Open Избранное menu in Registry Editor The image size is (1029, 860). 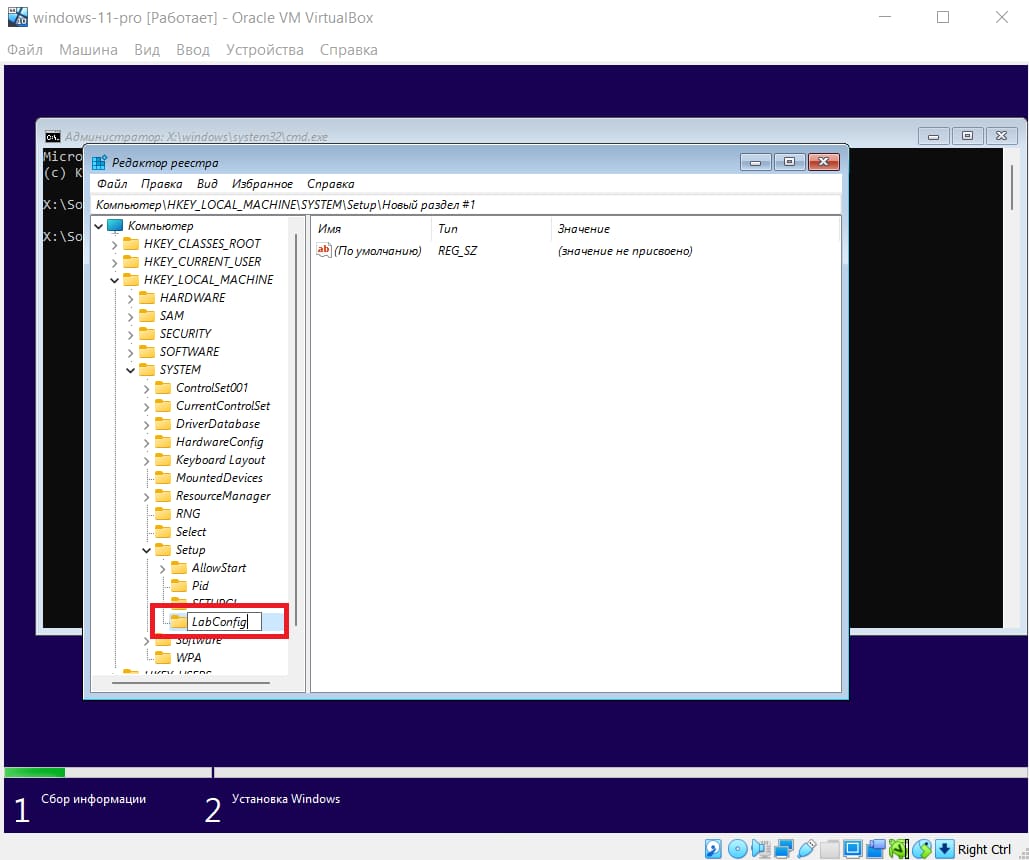[262, 184]
